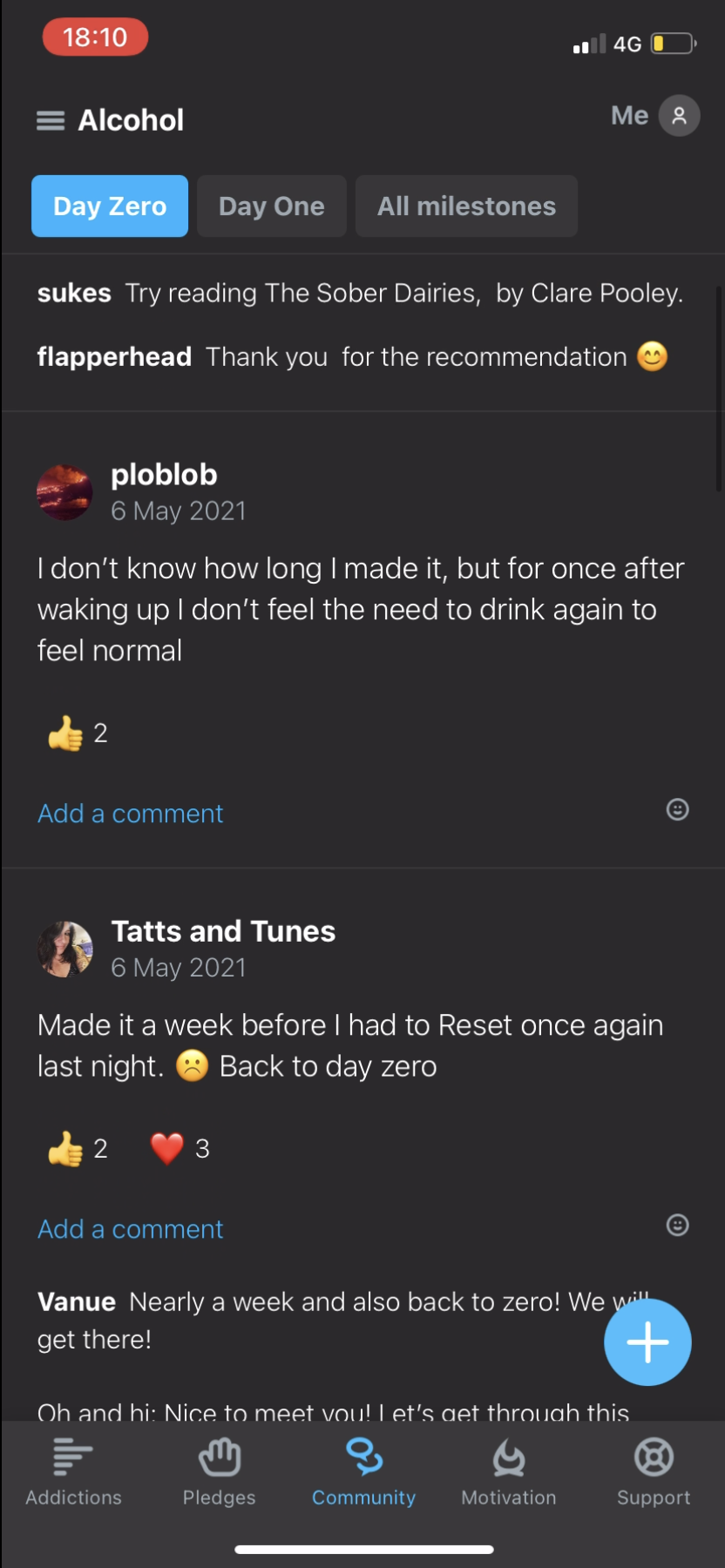Open the emoji reaction picker on Tatts and Tunes' post
Screen dimensions: 725x1568
point(677,1226)
